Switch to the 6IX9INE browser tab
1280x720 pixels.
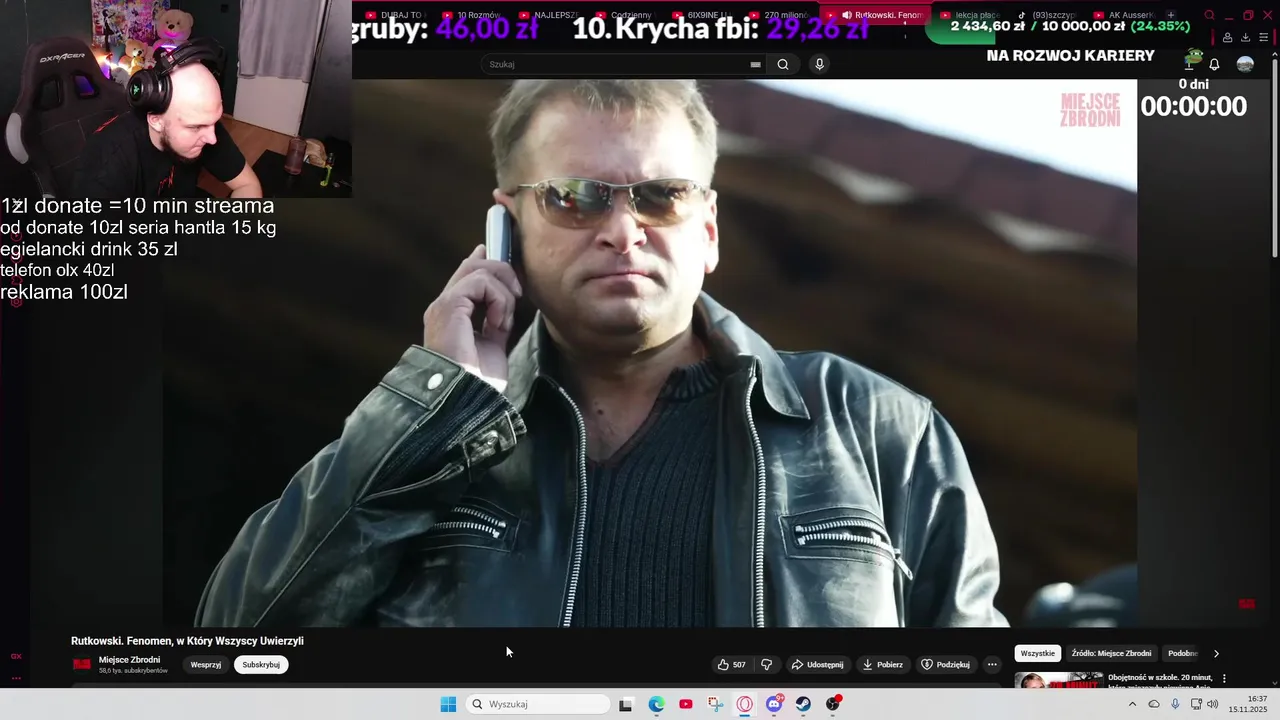(x=702, y=15)
